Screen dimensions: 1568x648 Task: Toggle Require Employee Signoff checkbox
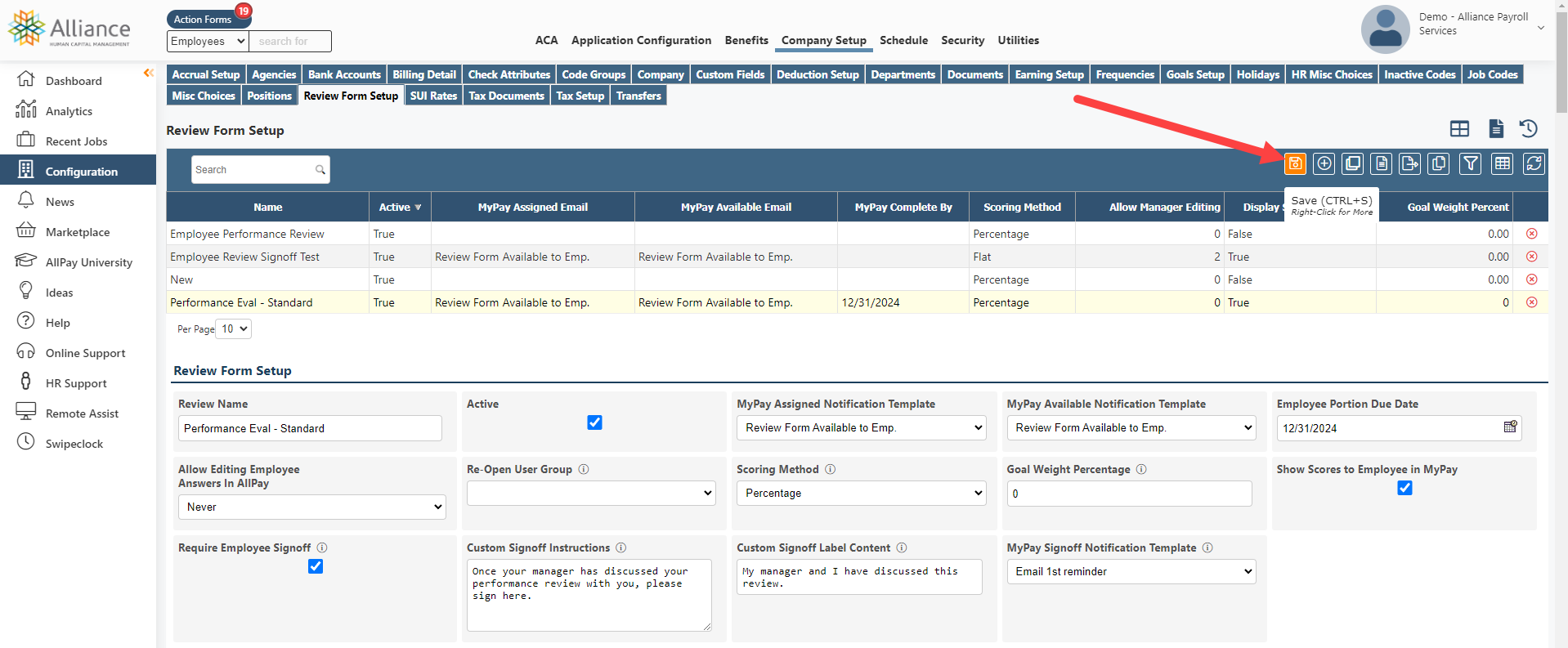click(x=316, y=566)
